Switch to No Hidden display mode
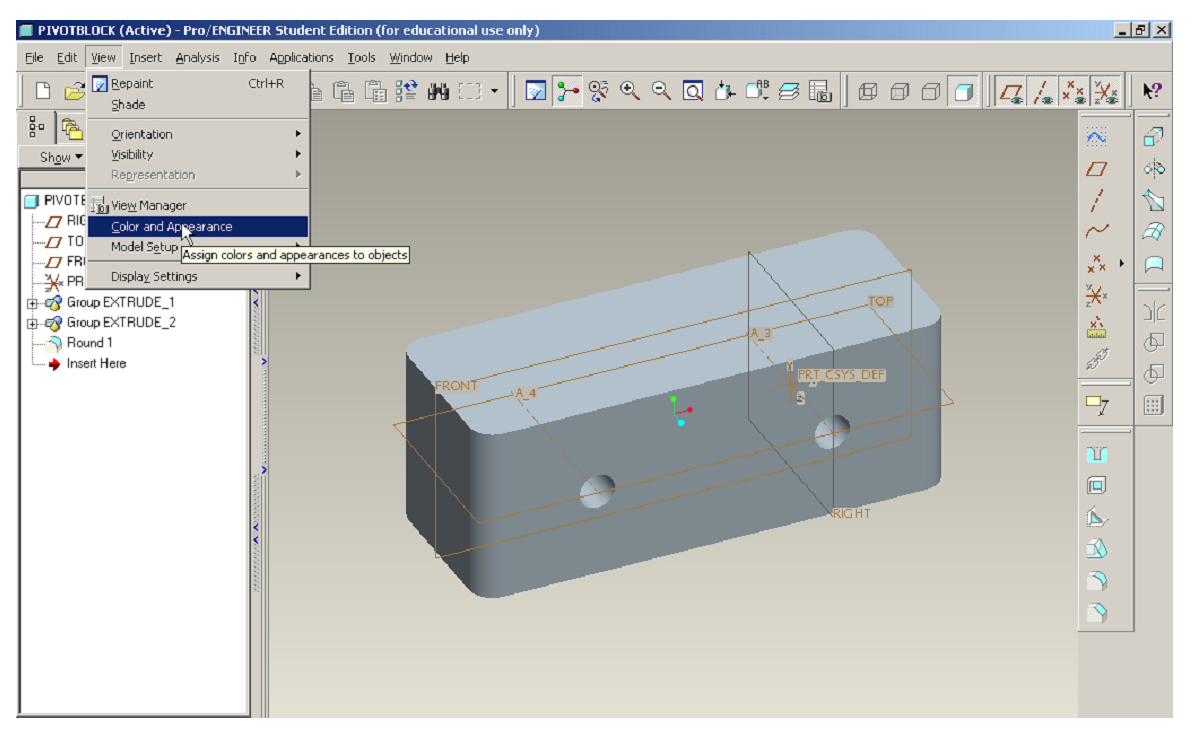1204x750 pixels. coord(931,92)
